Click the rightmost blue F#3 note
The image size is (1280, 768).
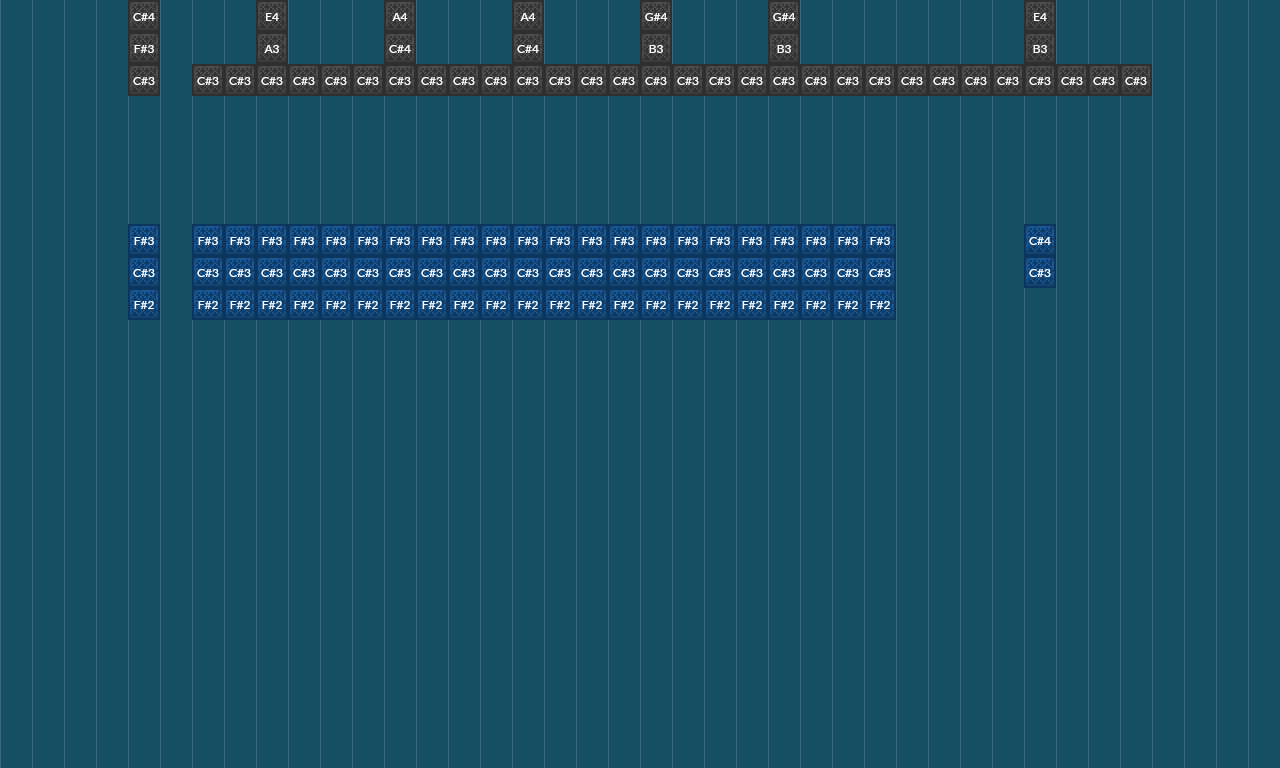click(880, 241)
